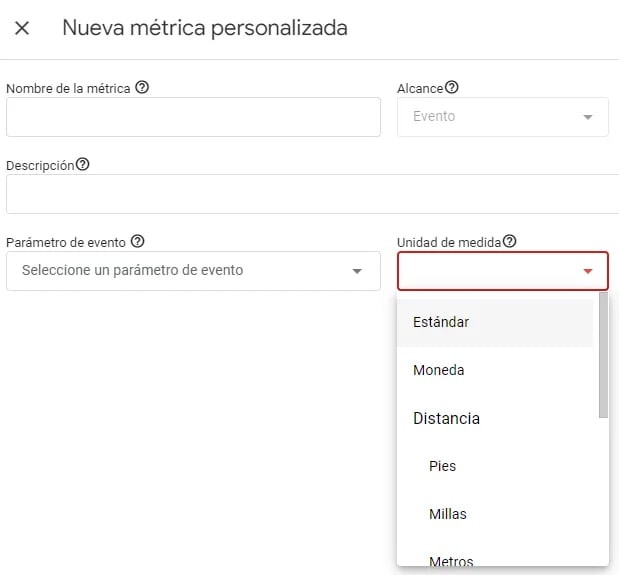Image resolution: width=619 pixels, height=575 pixels.
Task: Click the Descripción text field
Action: [x=313, y=194]
